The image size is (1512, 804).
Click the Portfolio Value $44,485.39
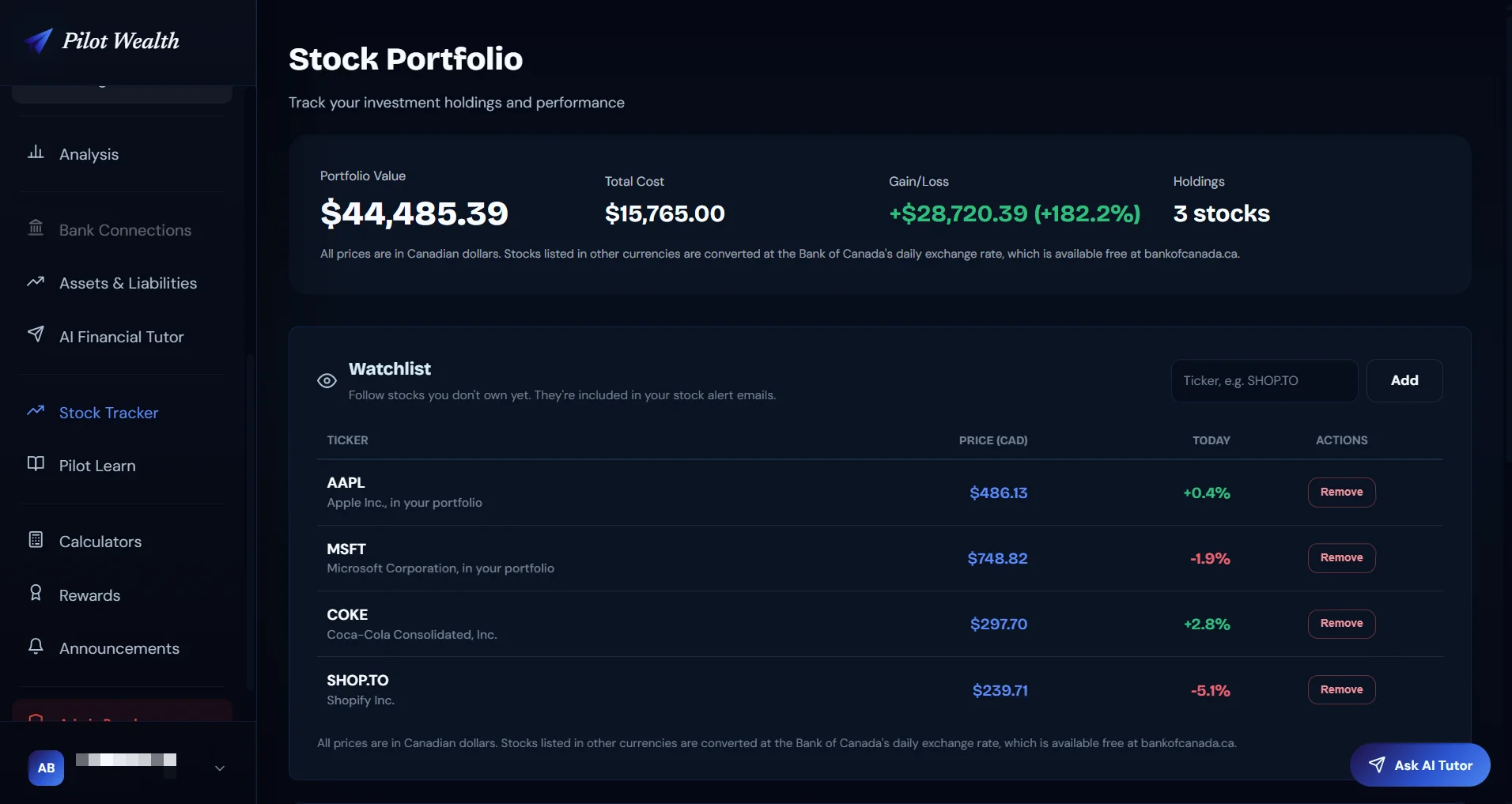[414, 213]
